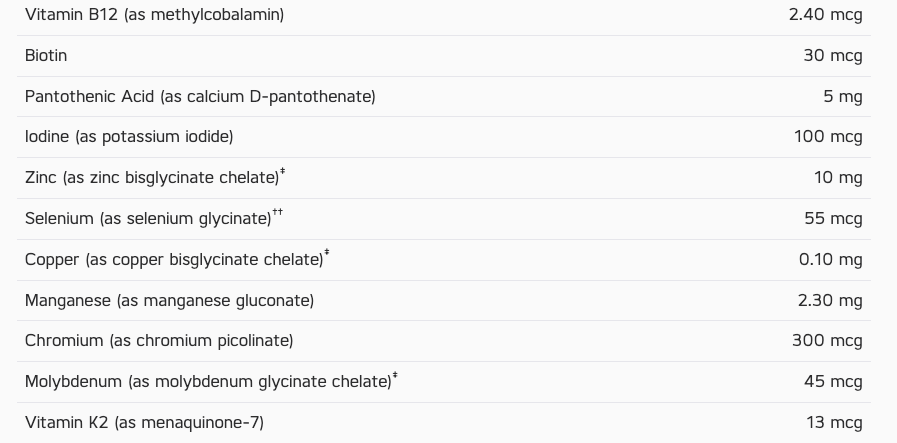This screenshot has height=443, width=897.
Task: Select the 10 mg Zinc amount
Action: tap(838, 178)
